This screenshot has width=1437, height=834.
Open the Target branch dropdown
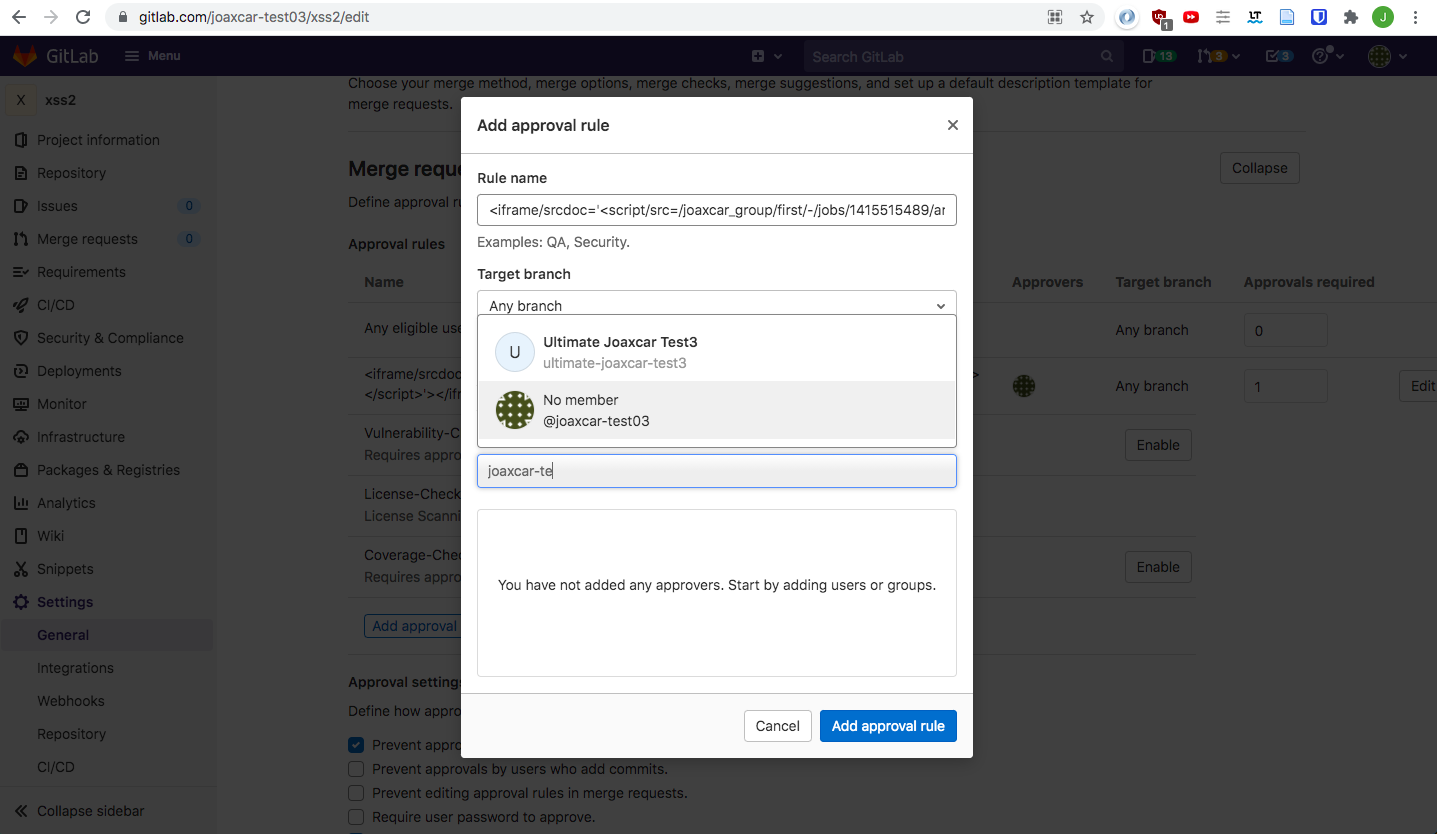(x=717, y=305)
